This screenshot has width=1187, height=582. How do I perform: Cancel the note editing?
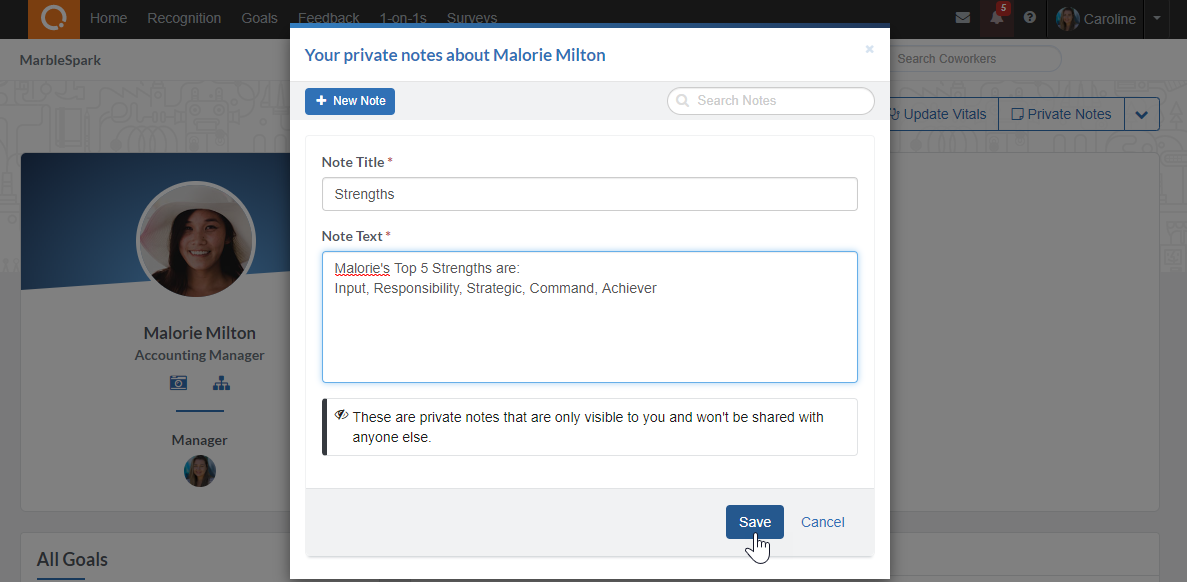pos(822,521)
